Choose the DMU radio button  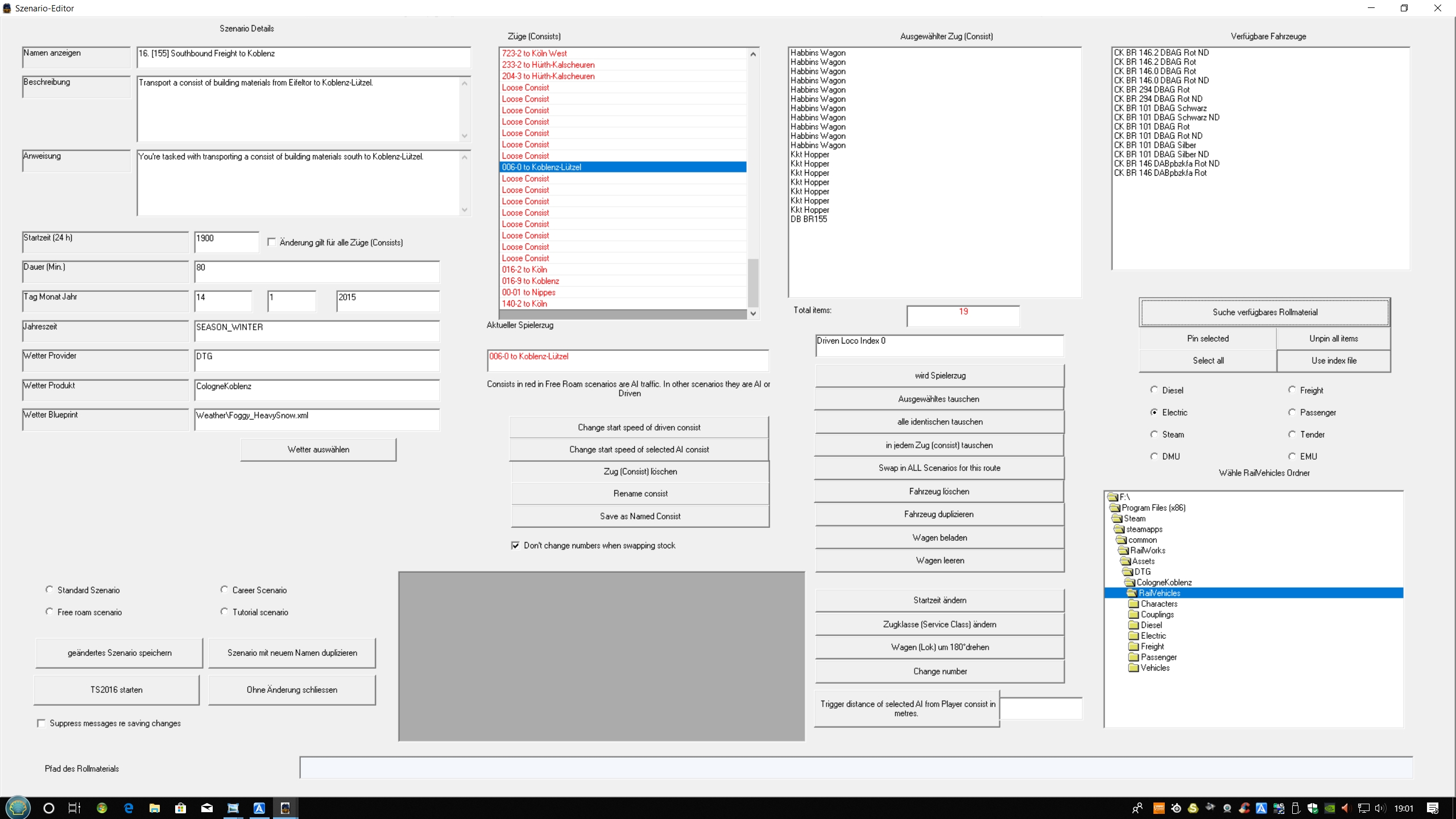click(x=1154, y=456)
